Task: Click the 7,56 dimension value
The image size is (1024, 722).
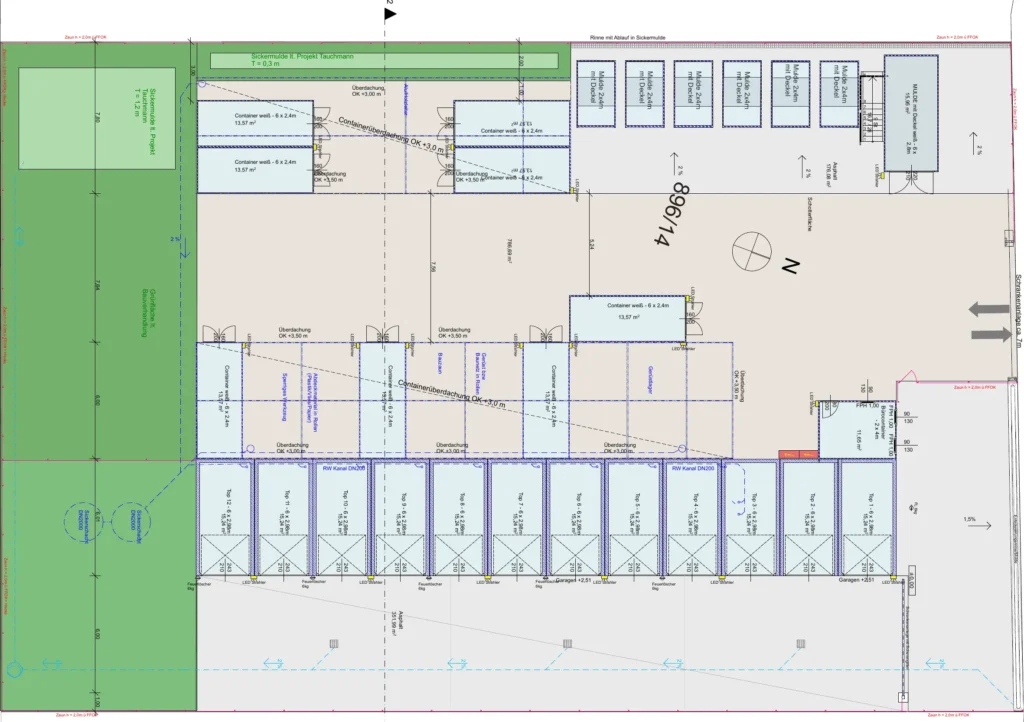Action: [434, 267]
